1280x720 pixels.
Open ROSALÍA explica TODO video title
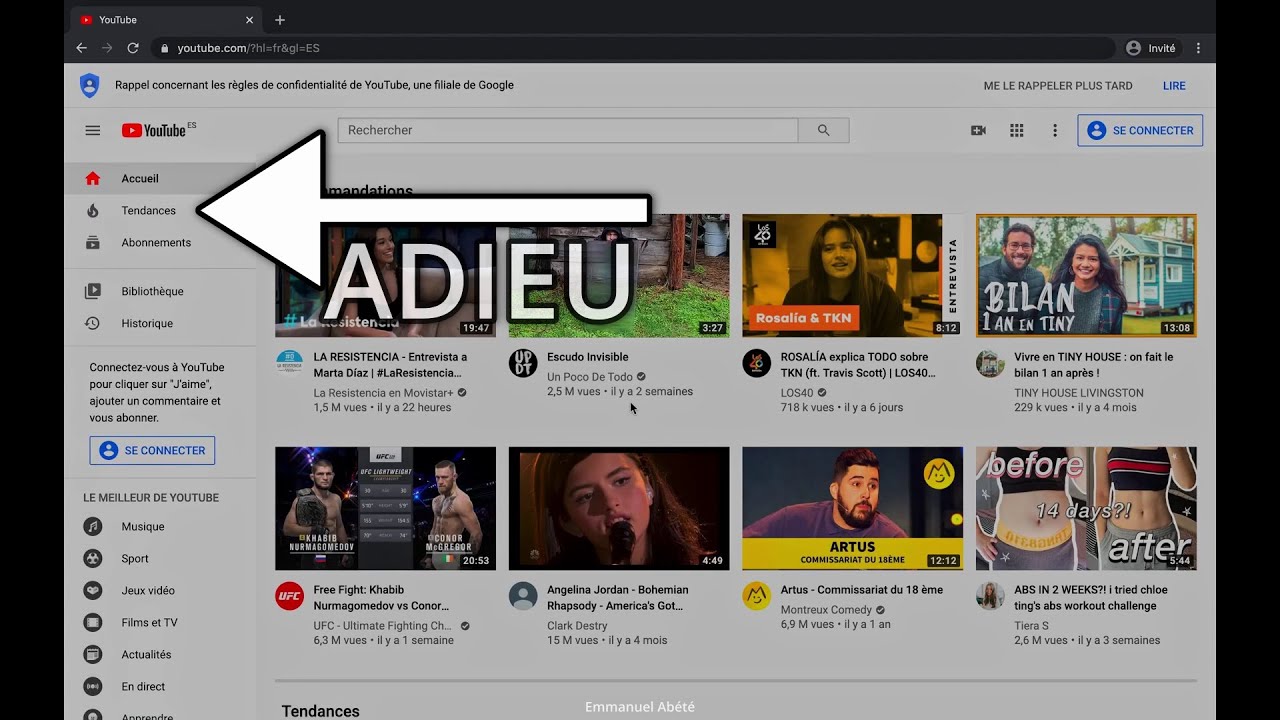click(858, 365)
